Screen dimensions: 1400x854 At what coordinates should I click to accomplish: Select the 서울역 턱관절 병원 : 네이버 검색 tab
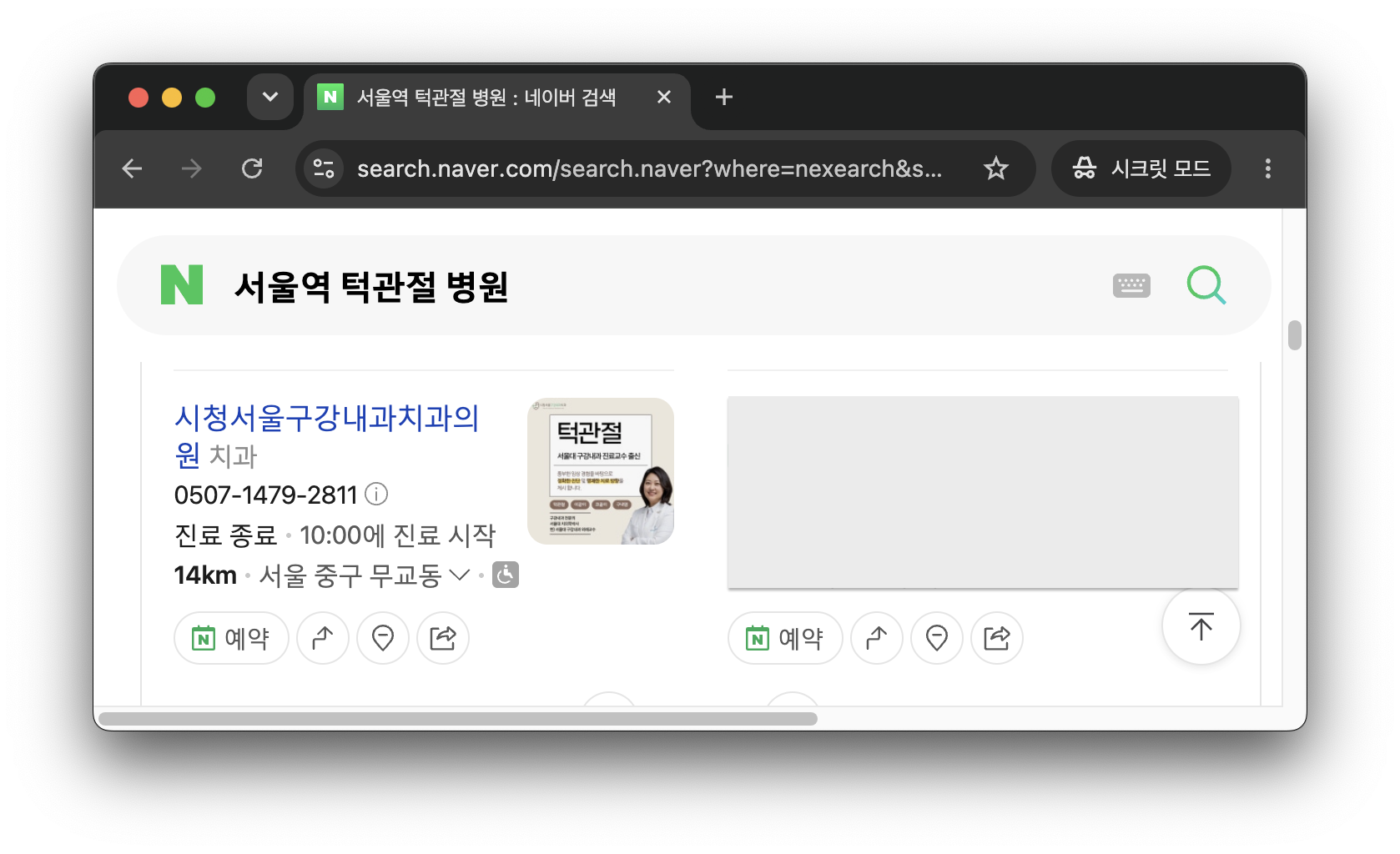(497, 98)
